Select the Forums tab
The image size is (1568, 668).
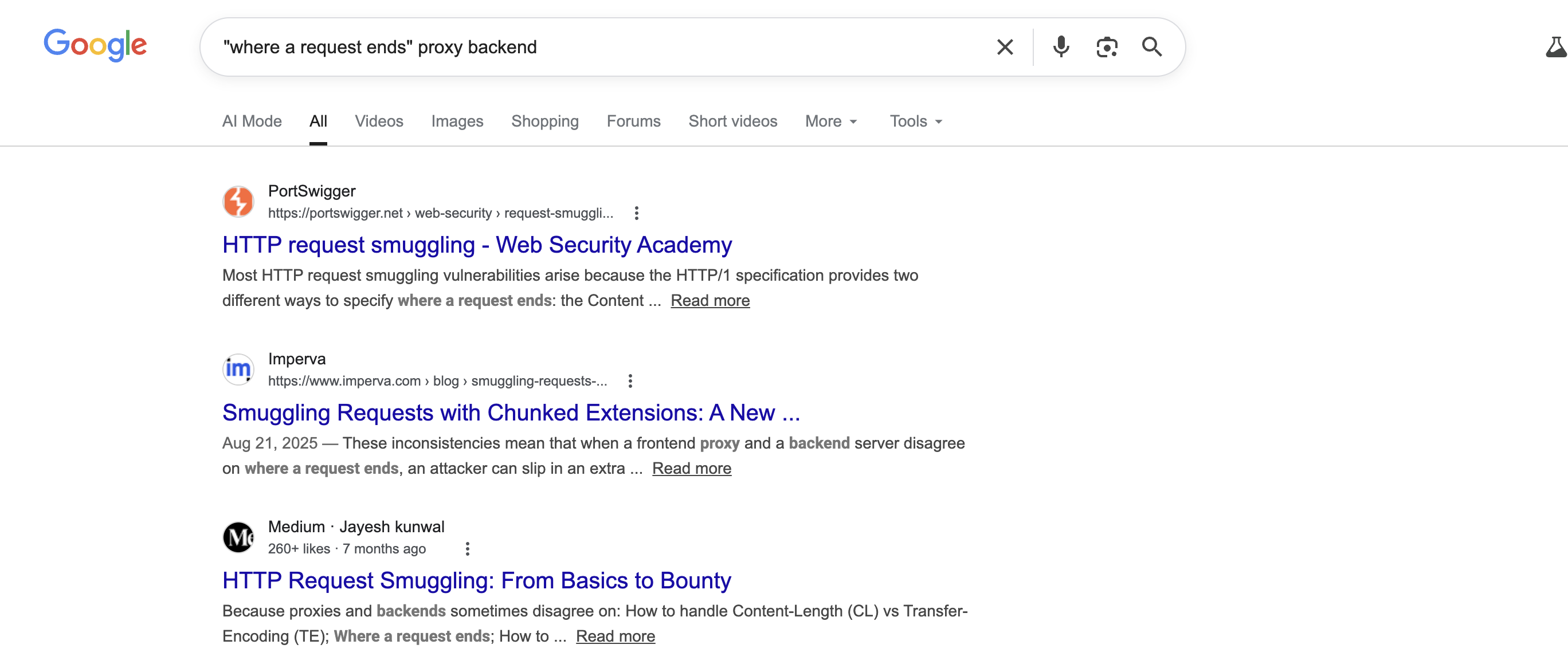click(x=633, y=121)
